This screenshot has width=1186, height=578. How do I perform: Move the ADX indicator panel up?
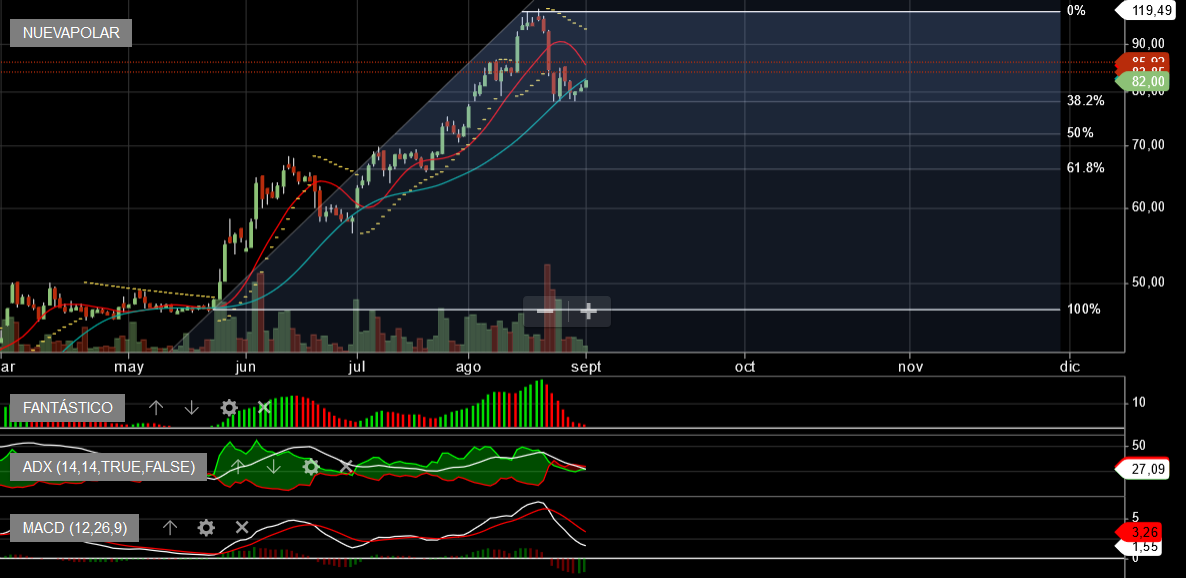click(238, 466)
